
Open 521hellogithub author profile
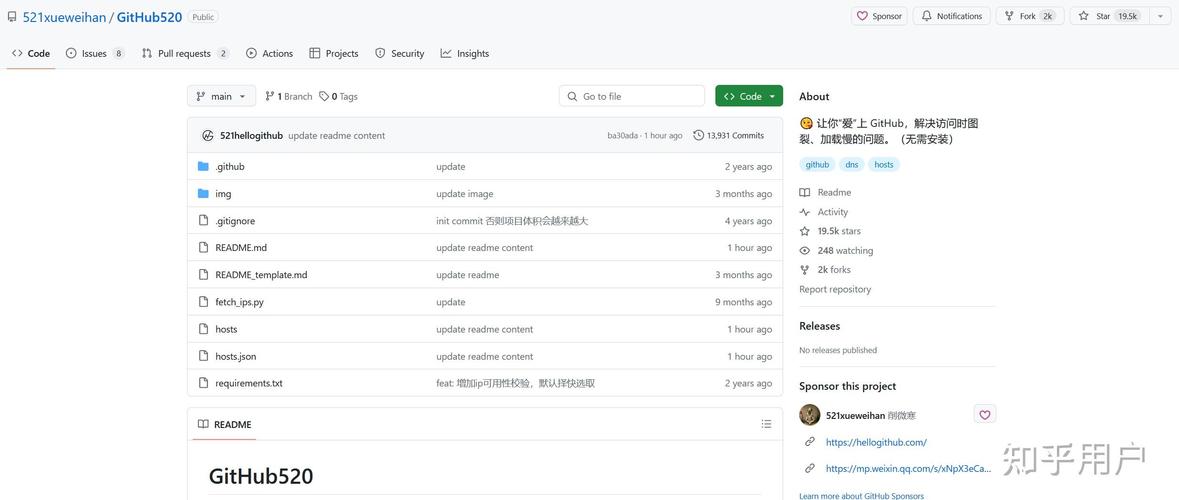(x=251, y=136)
